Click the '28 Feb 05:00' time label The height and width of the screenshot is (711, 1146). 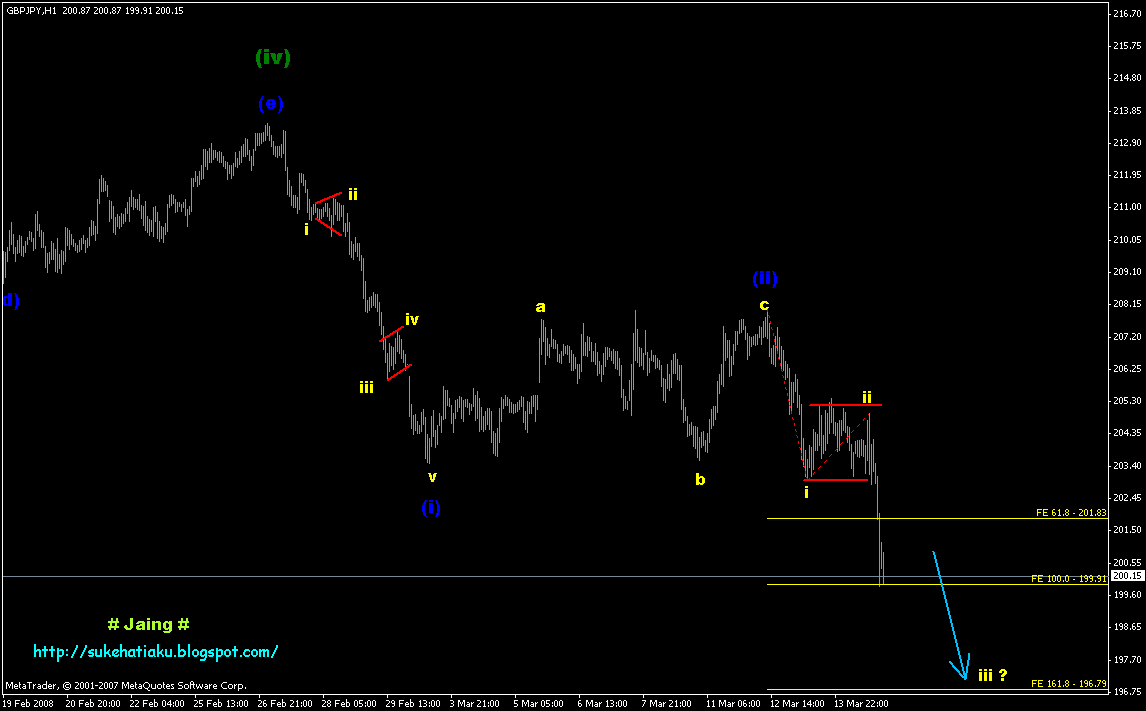[348, 704]
